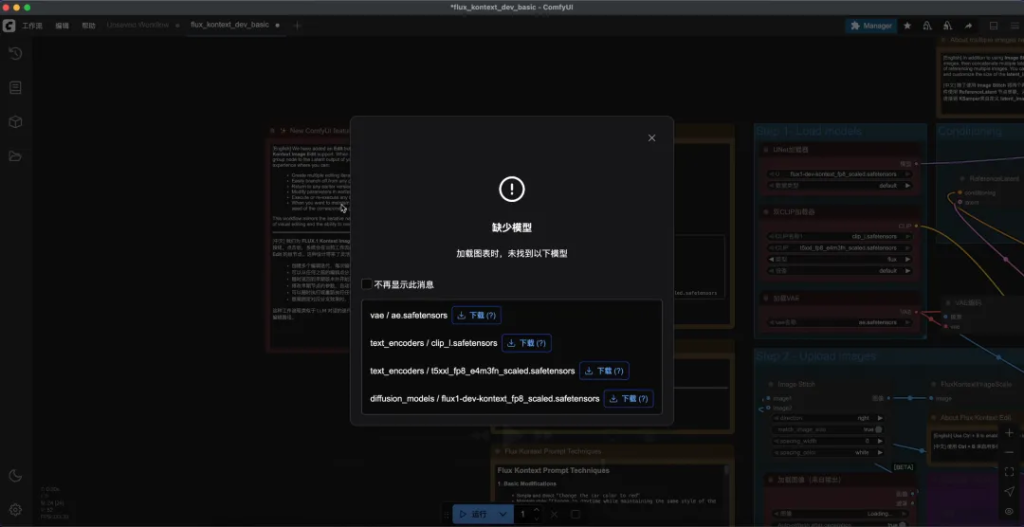Open the hamburger menu in top bar

coord(1014,25)
